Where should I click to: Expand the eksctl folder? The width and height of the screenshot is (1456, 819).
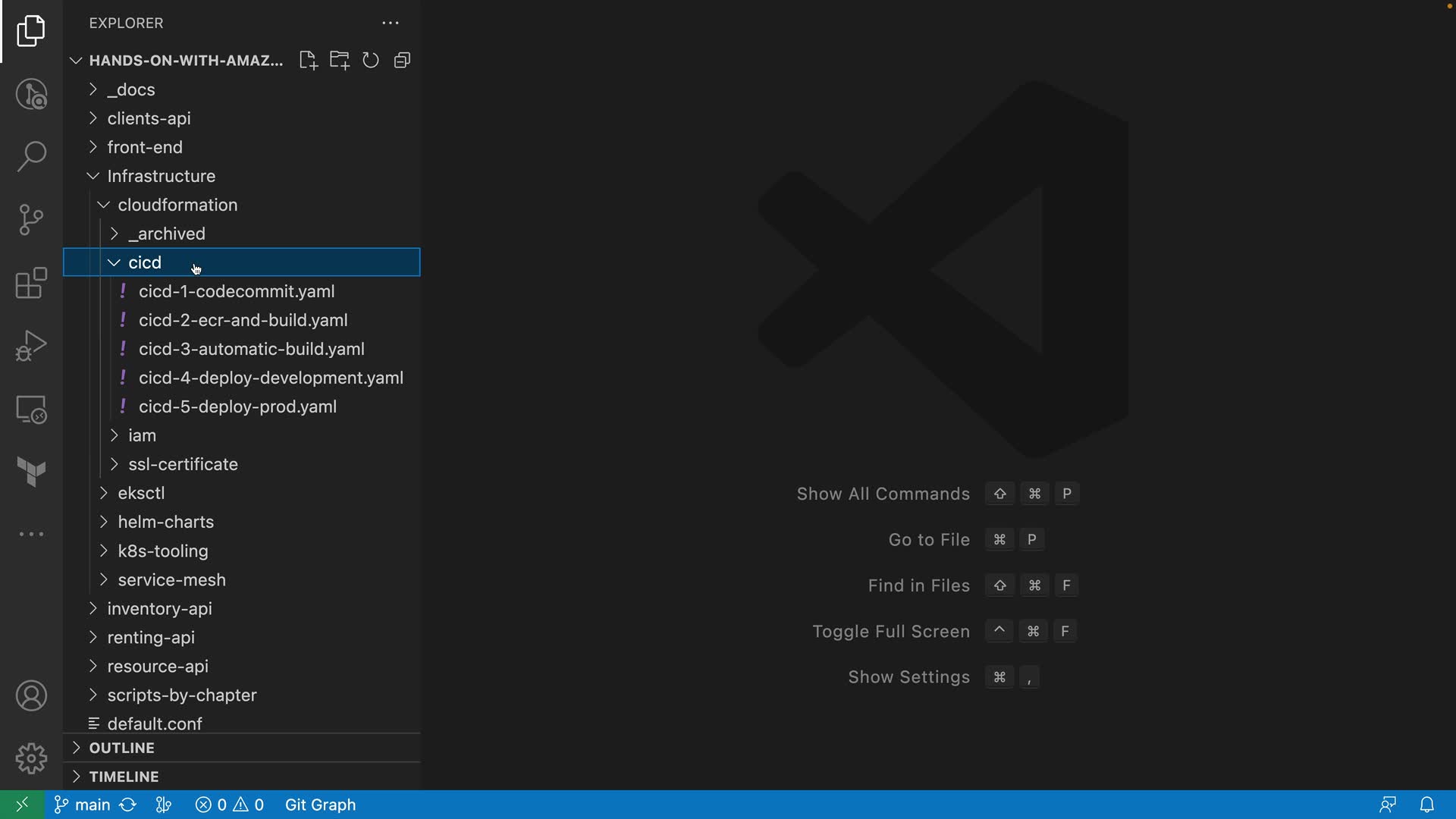(141, 493)
